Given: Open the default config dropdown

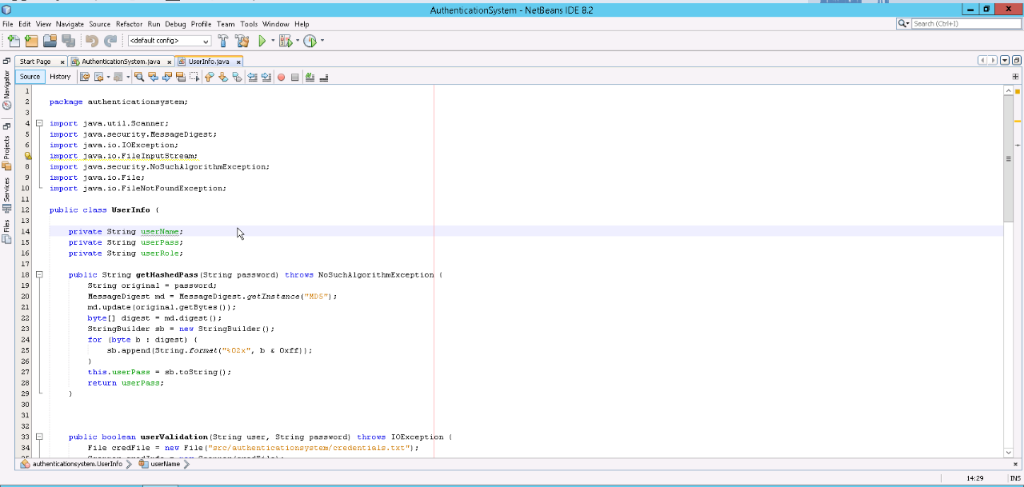Looking at the screenshot, I should (169, 40).
